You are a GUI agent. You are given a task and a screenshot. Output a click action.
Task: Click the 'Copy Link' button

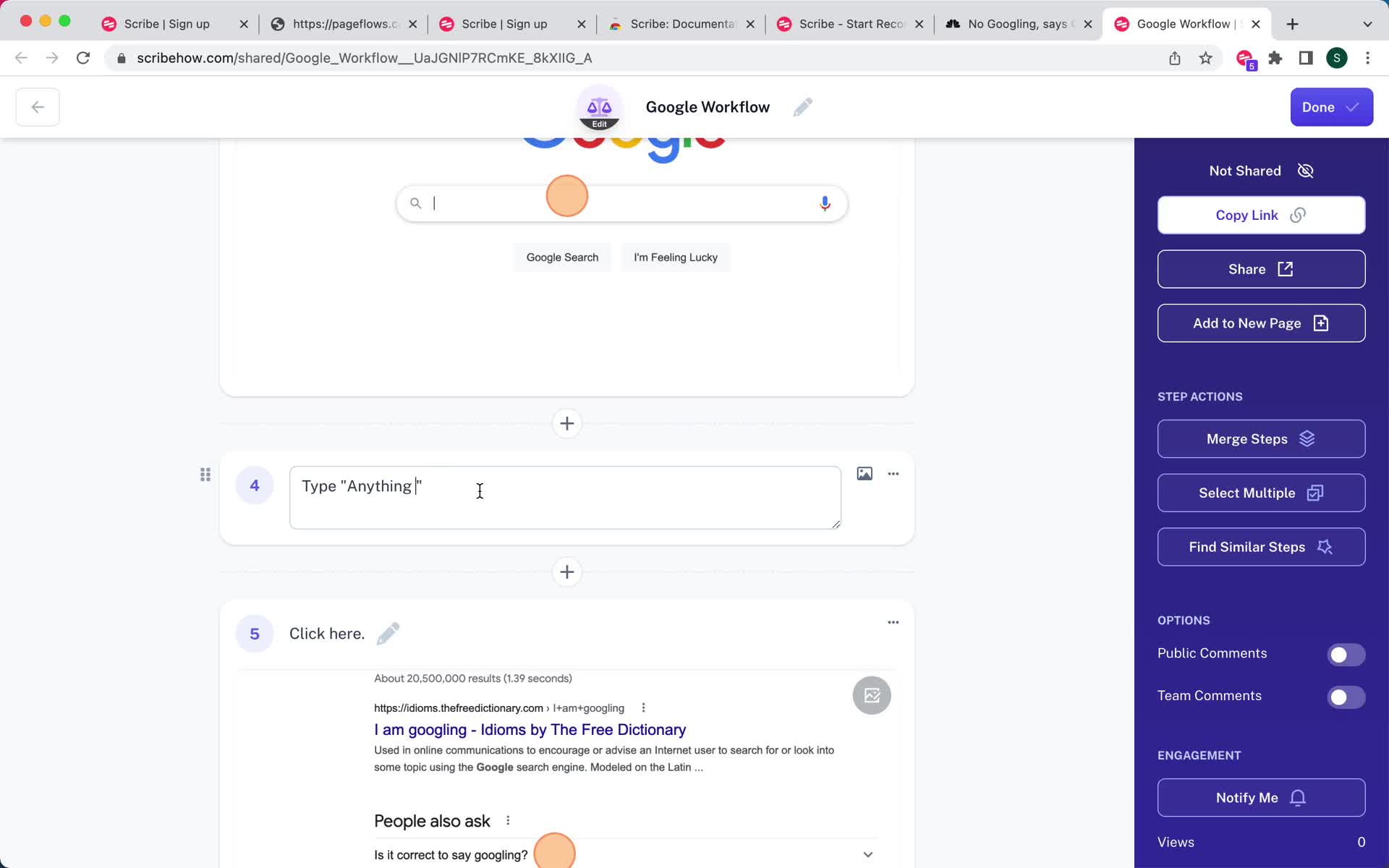pyautogui.click(x=1260, y=215)
